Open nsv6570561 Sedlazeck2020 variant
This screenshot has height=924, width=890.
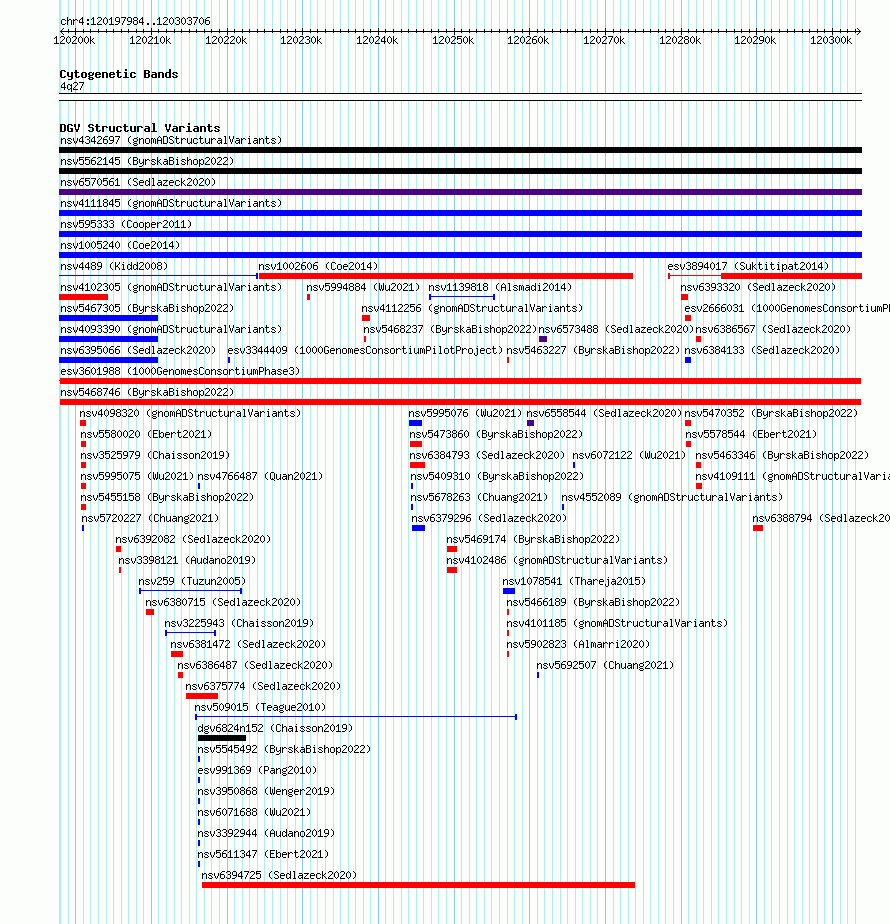pyautogui.click(x=138, y=183)
